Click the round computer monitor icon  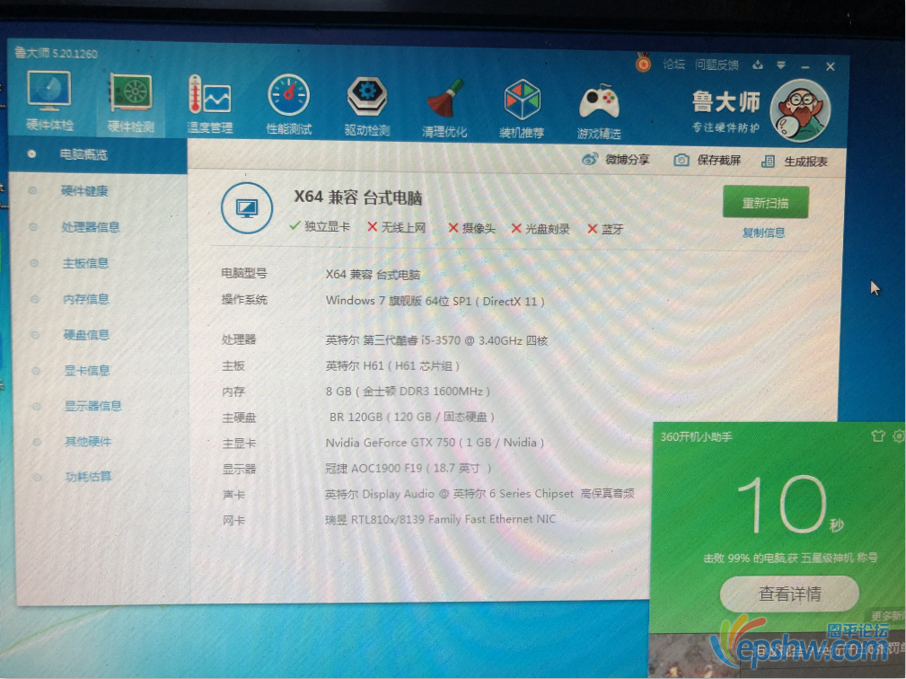click(x=247, y=208)
